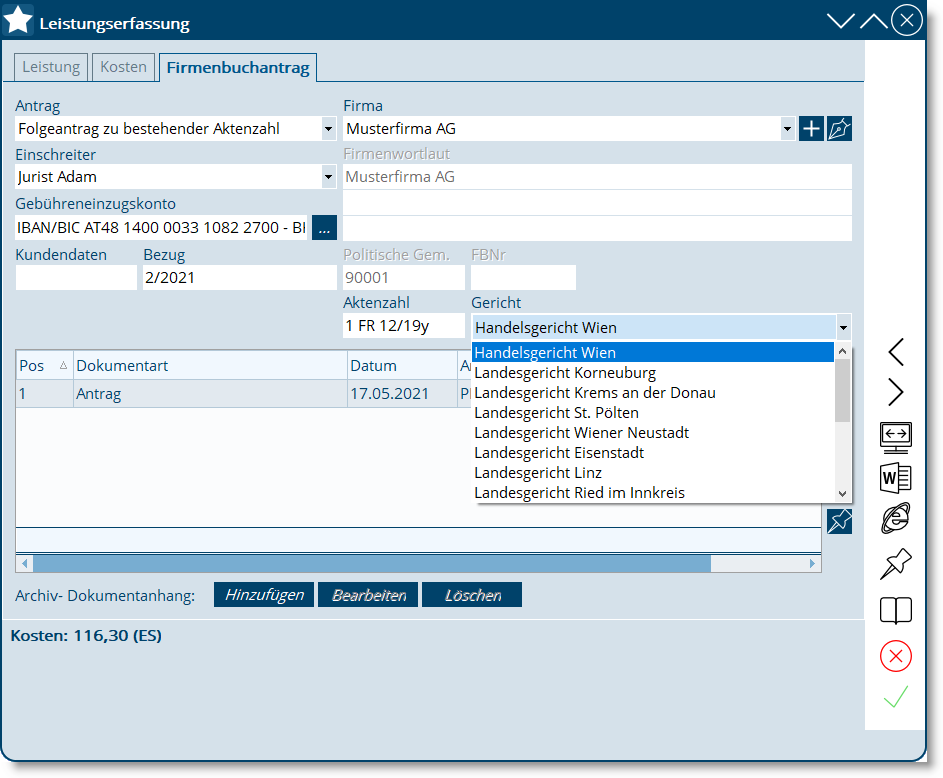943x778 pixels.
Task: Close the Leistungserfassung window
Action: 906,20
